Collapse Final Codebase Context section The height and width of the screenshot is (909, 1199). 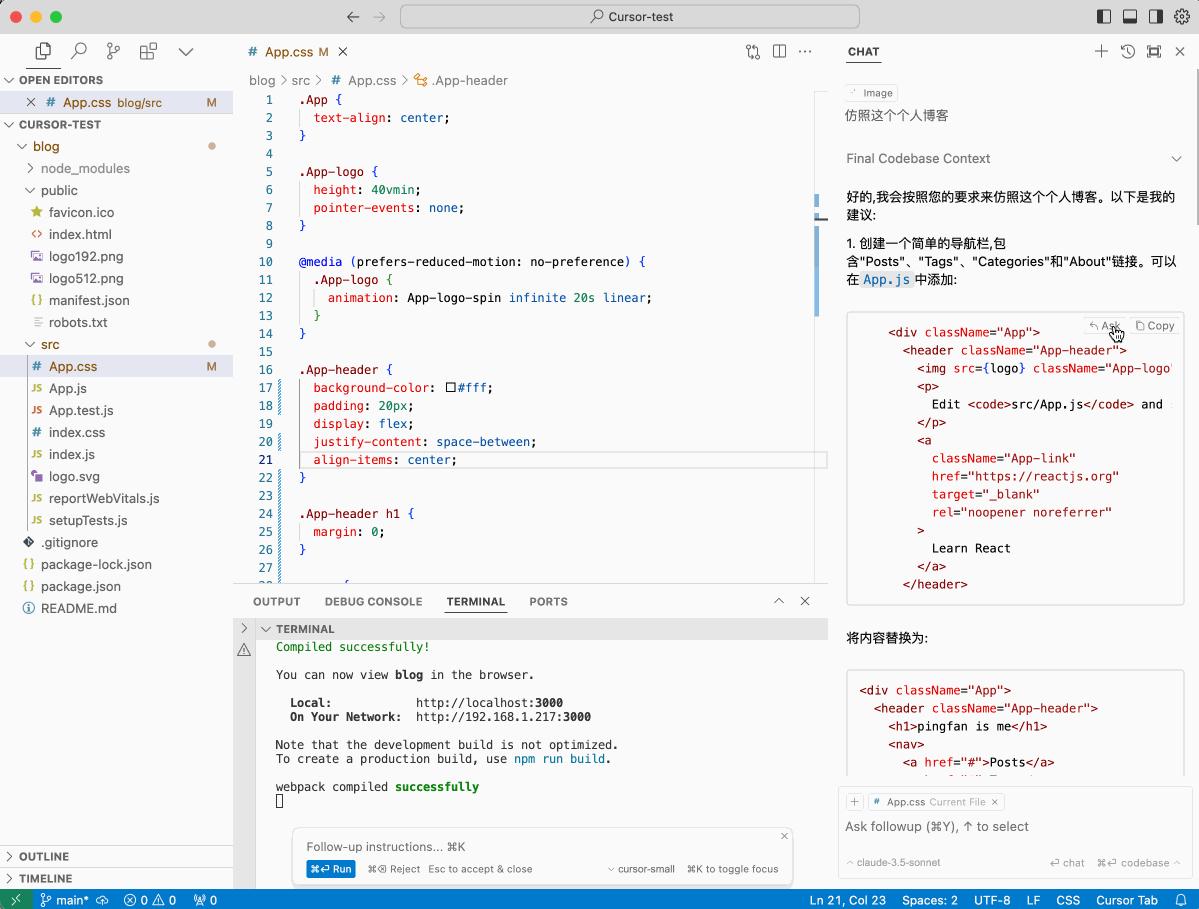point(1176,158)
